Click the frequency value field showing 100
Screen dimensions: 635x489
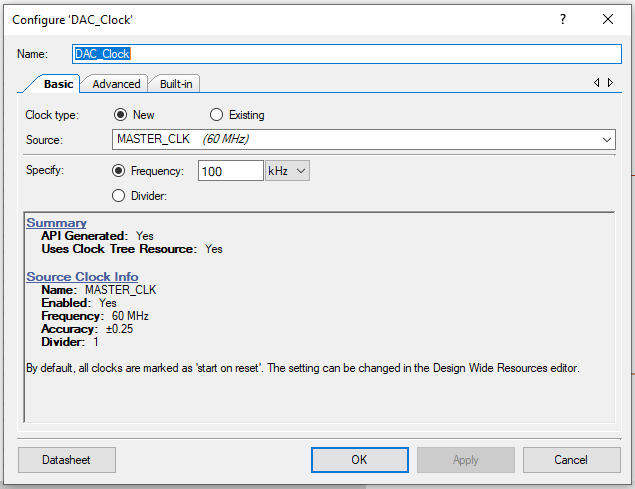point(230,171)
